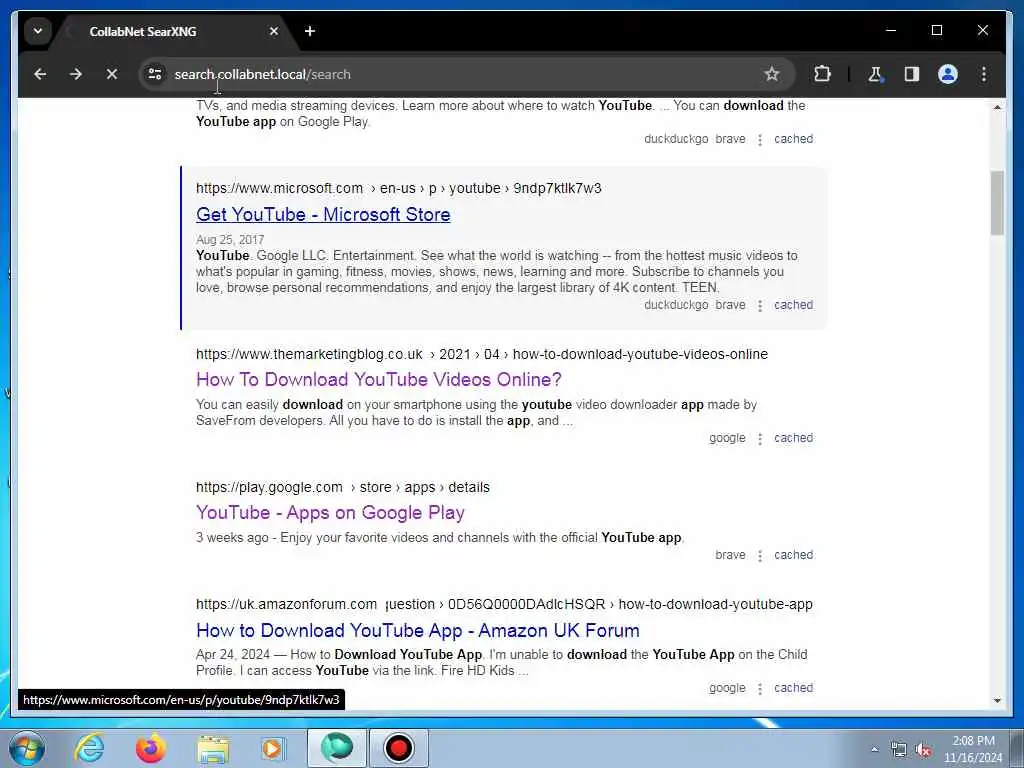1024x768 pixels.
Task: Open cached link for Microsoft Store result
Action: coord(793,305)
